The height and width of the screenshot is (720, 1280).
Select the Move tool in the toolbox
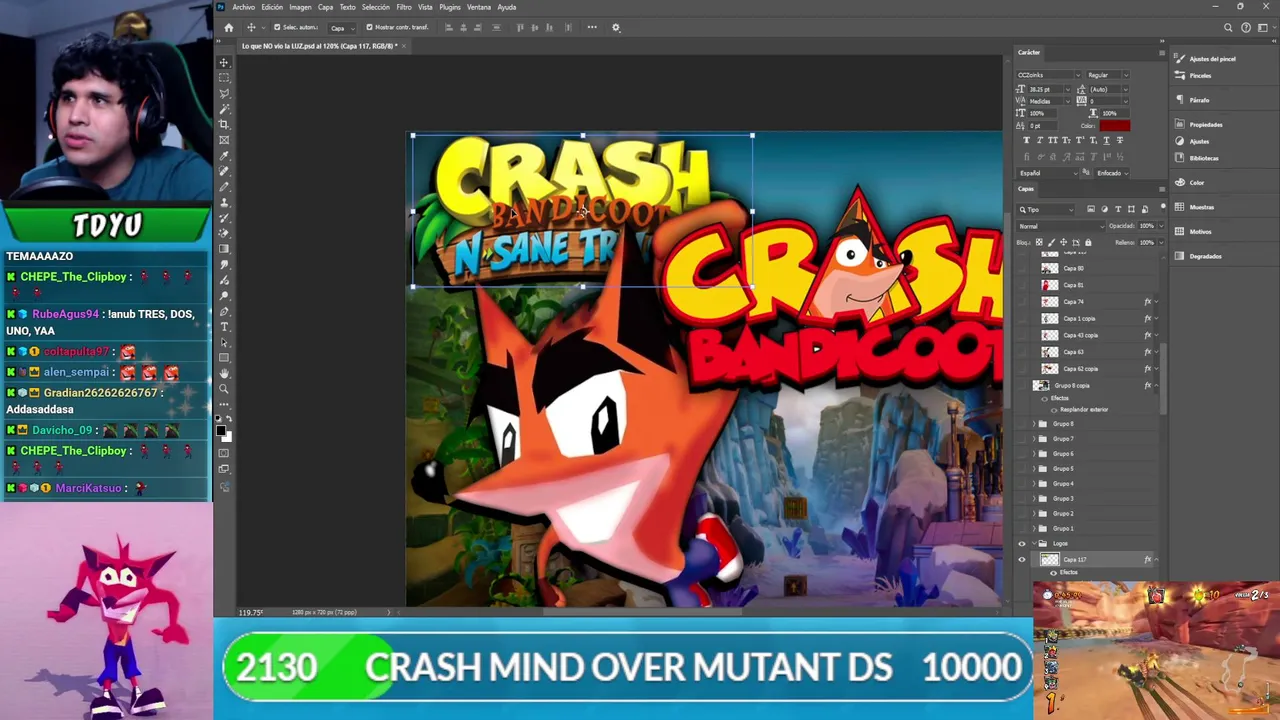click(224, 62)
